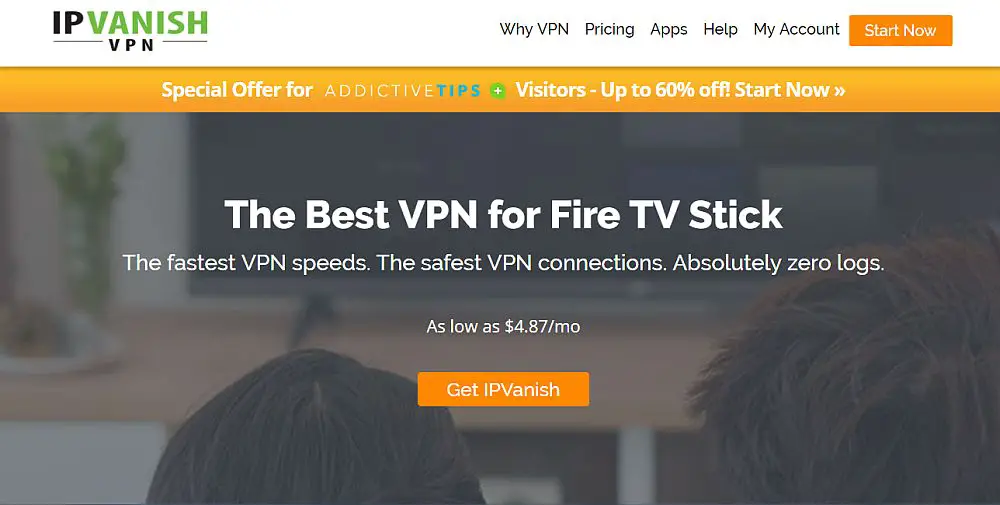1000x505 pixels.
Task: Click the AddictiveTips logo in the offer banner
Action: [x=402, y=91]
